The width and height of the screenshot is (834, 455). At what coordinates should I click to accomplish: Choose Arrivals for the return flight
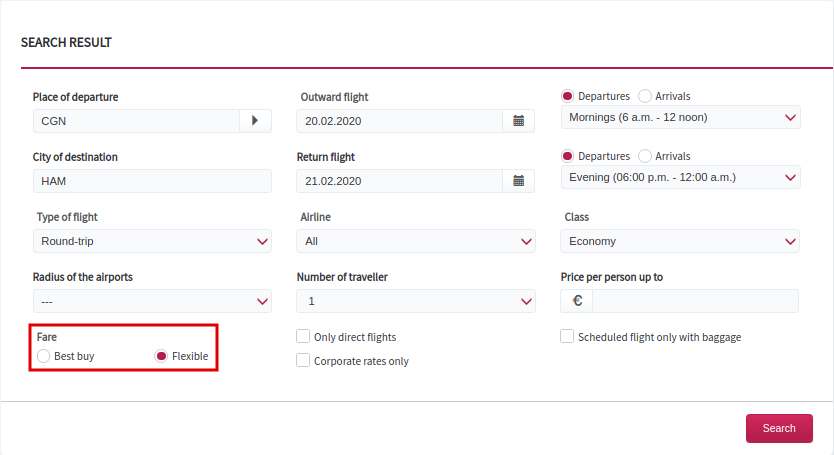click(645, 156)
